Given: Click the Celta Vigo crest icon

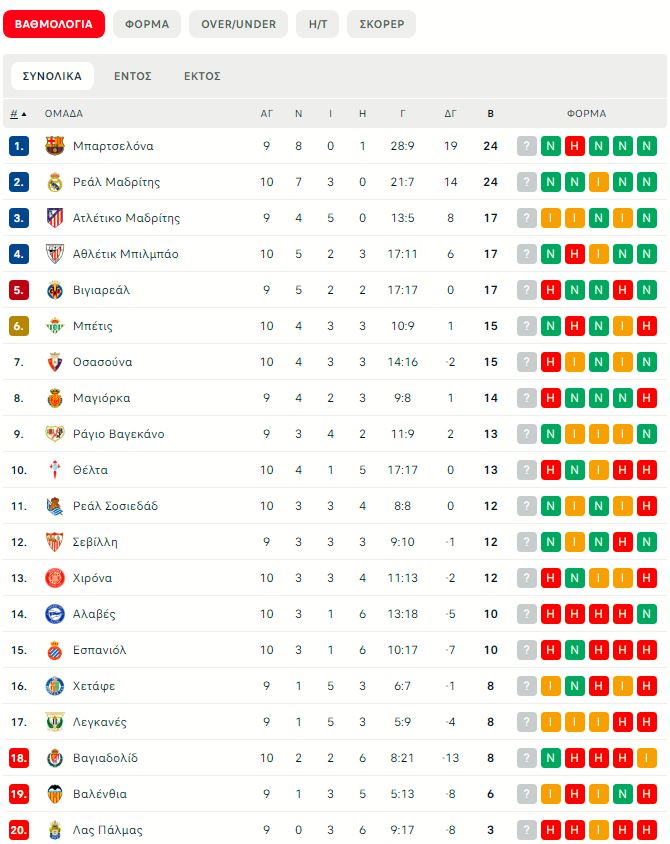Looking at the screenshot, I should click(x=55, y=470).
